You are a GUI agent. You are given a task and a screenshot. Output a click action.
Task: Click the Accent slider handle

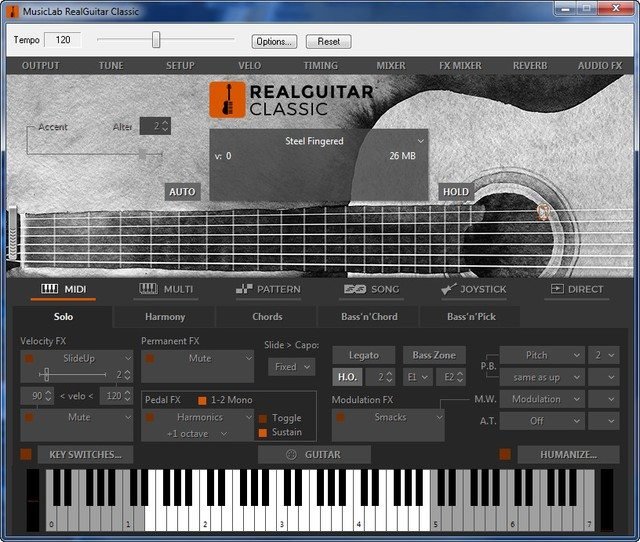click(x=142, y=154)
